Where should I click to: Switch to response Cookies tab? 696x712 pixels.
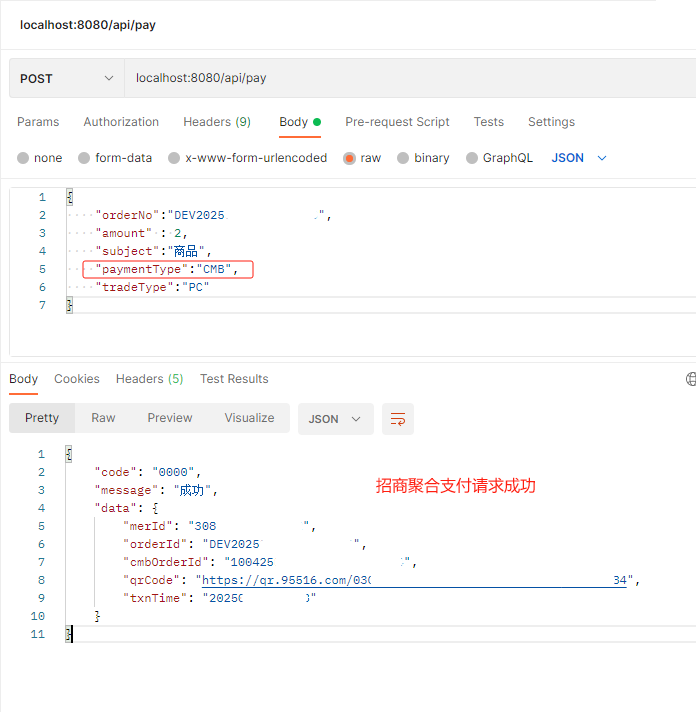(x=77, y=379)
